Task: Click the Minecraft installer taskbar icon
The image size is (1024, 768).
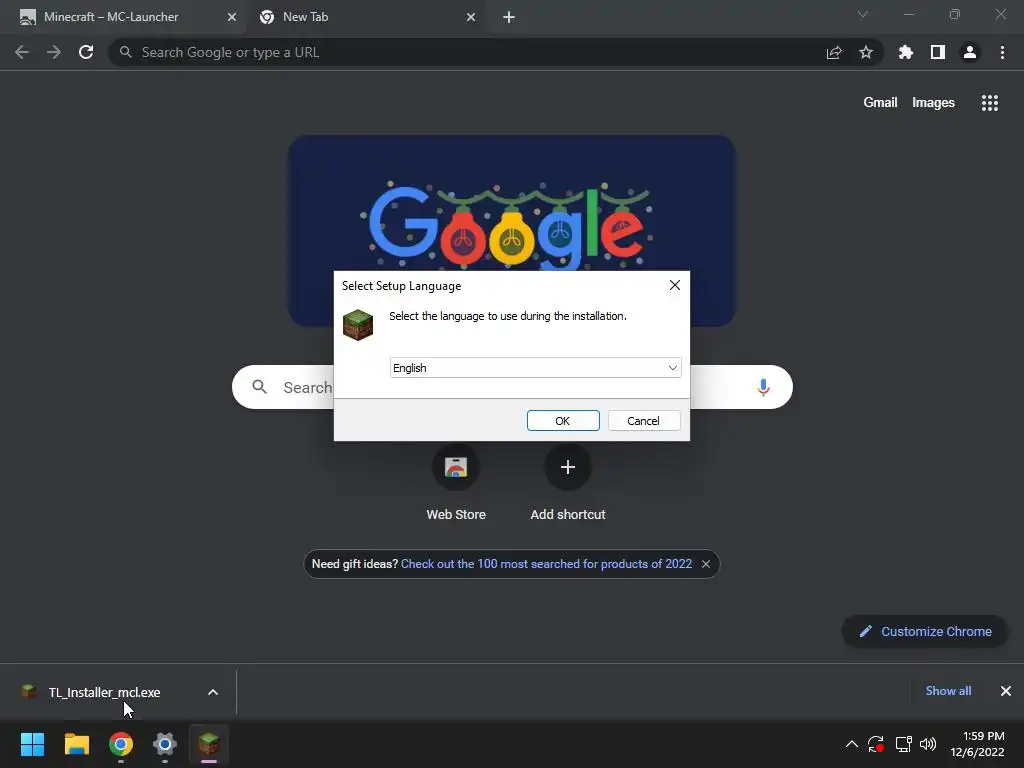Action: pyautogui.click(x=209, y=744)
